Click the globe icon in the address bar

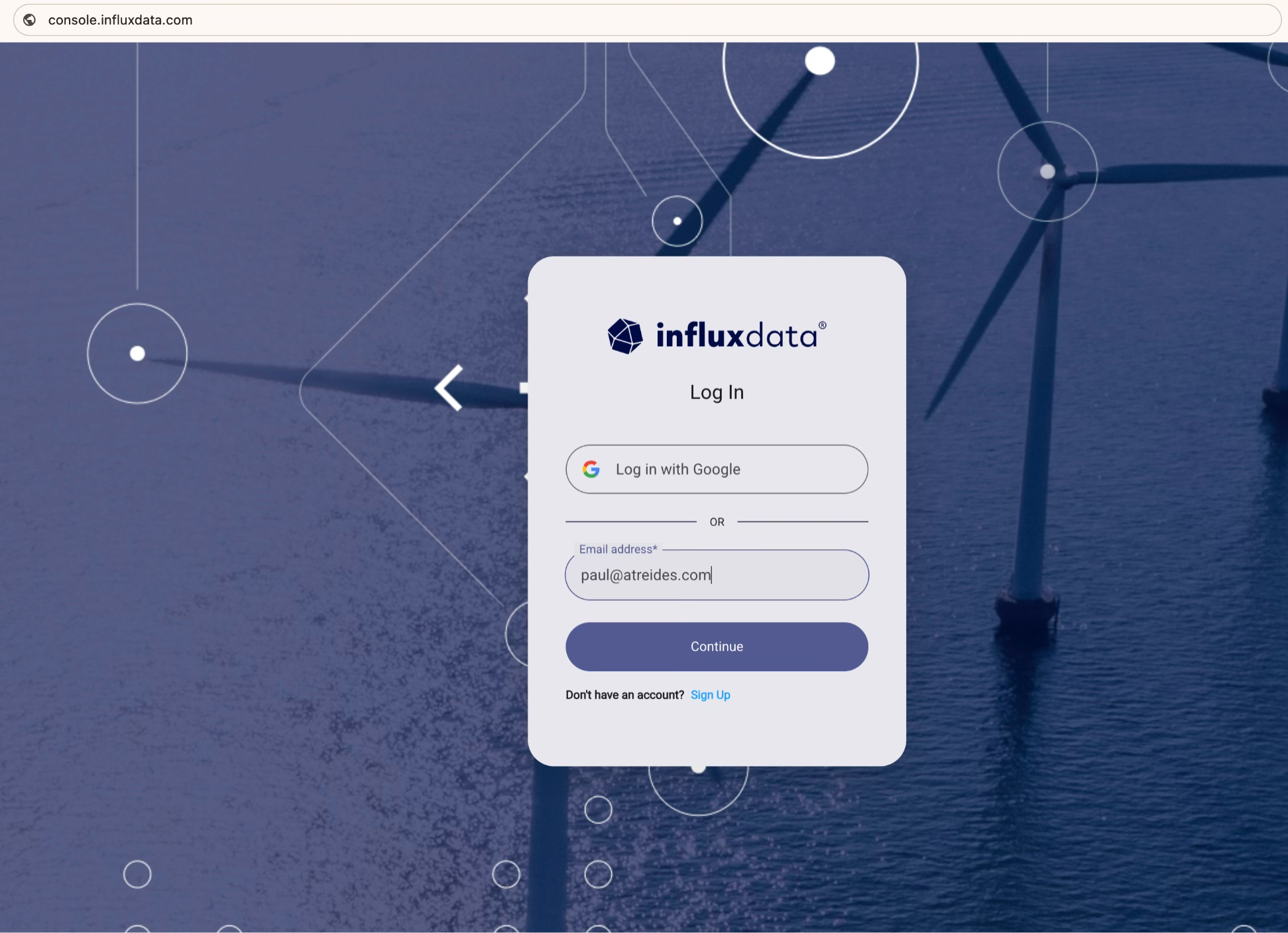tap(29, 20)
